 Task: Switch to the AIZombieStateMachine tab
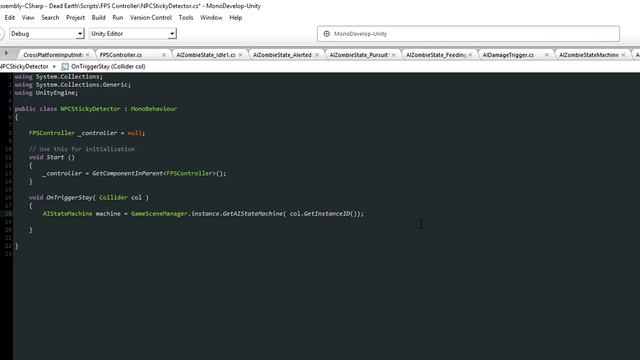tap(589, 55)
